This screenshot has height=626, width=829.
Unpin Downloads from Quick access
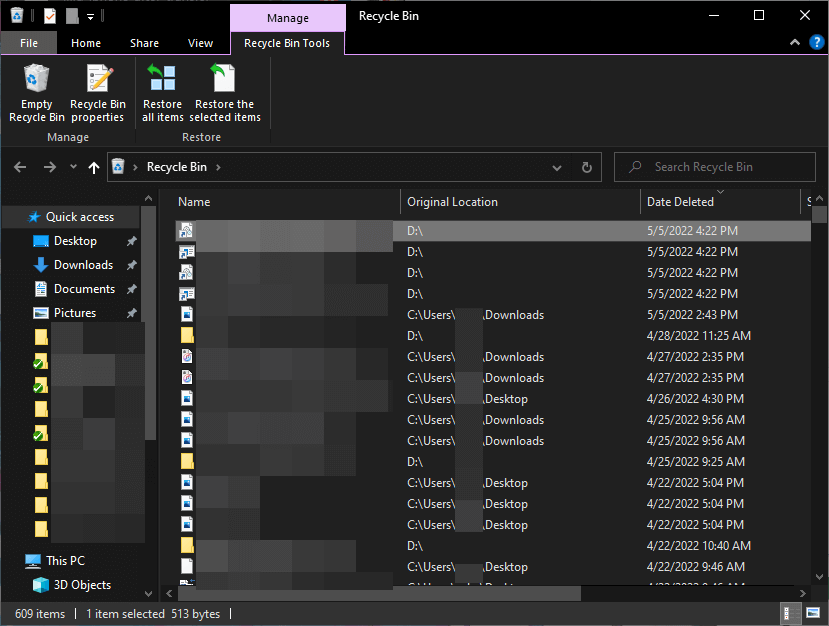[x=131, y=264]
